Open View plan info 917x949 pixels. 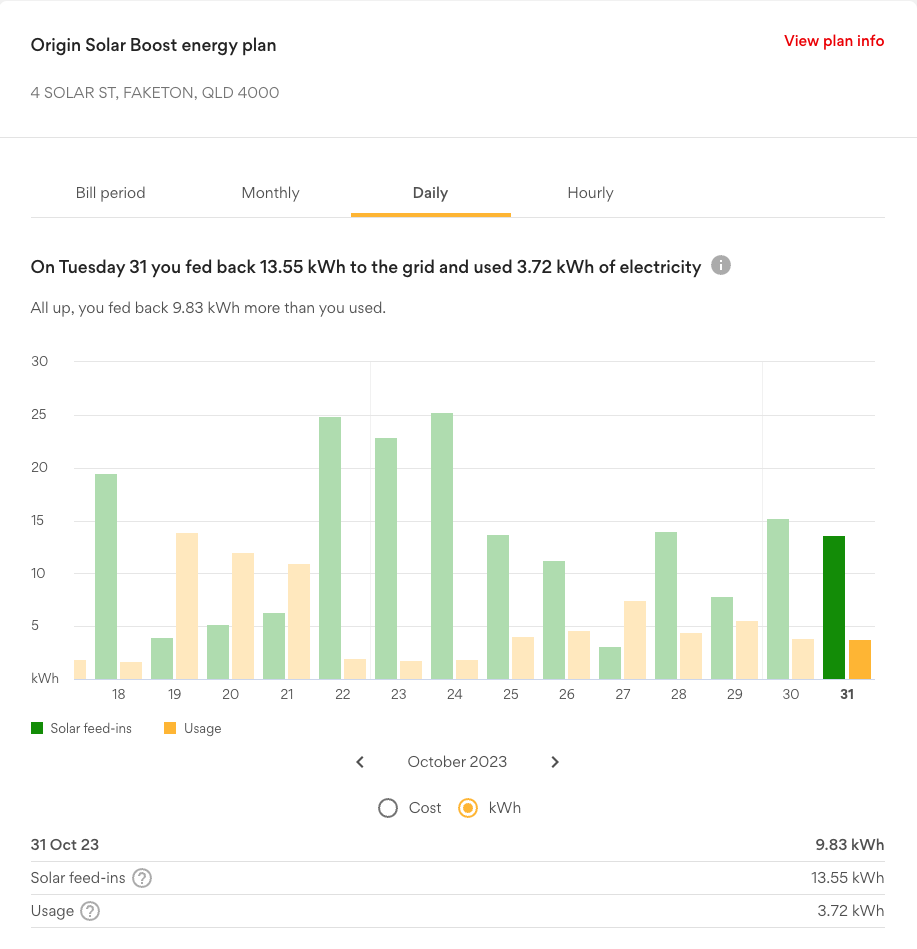click(833, 41)
